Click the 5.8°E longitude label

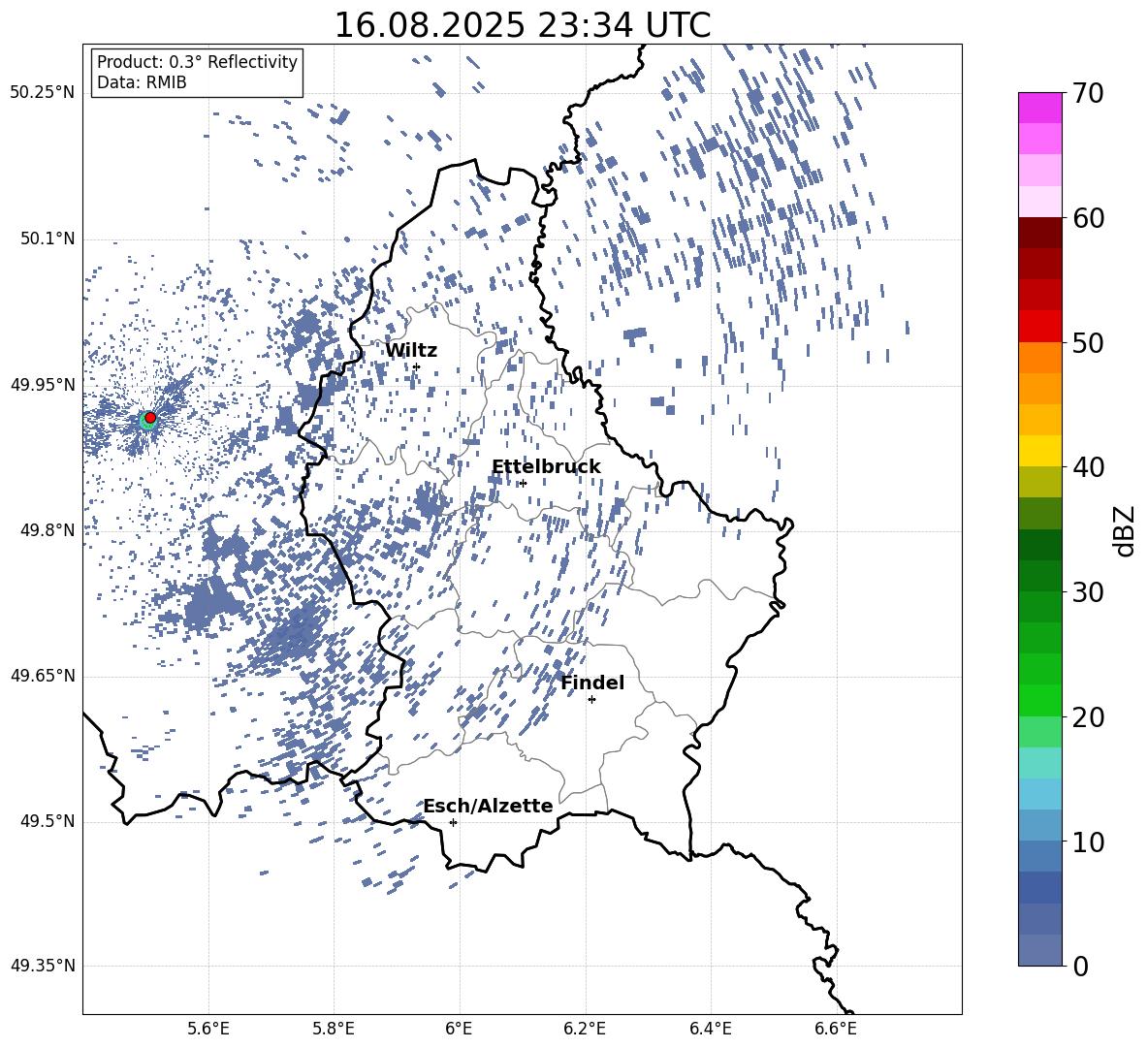334,1030
